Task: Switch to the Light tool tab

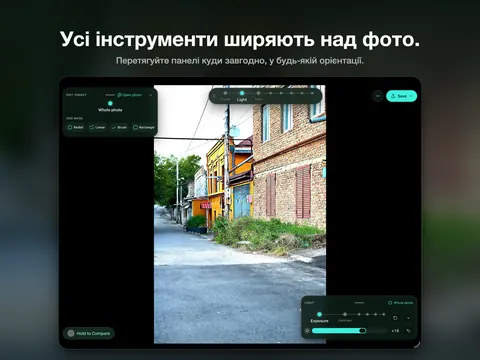Action: [x=242, y=96]
